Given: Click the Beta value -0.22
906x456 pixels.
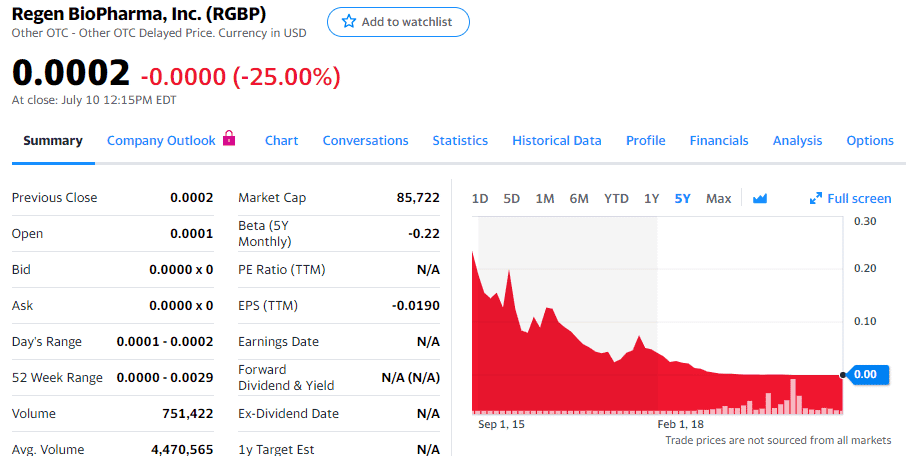Looking at the screenshot, I should 424,233.
